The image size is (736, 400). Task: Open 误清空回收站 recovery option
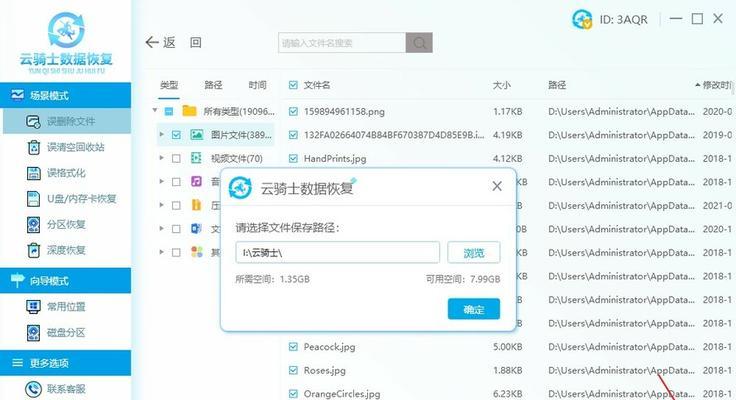click(66, 147)
